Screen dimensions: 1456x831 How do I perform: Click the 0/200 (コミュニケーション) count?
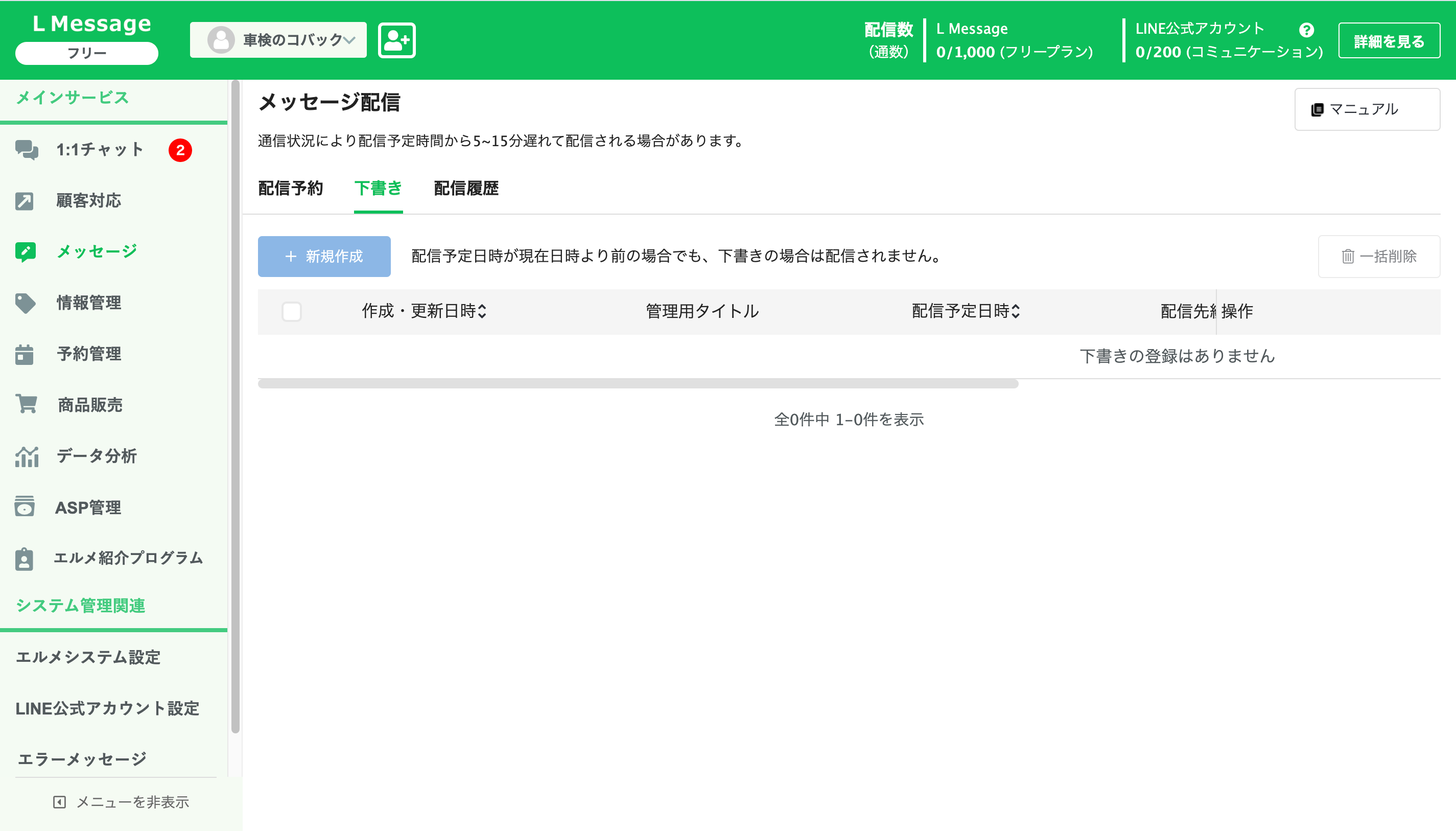(1229, 52)
